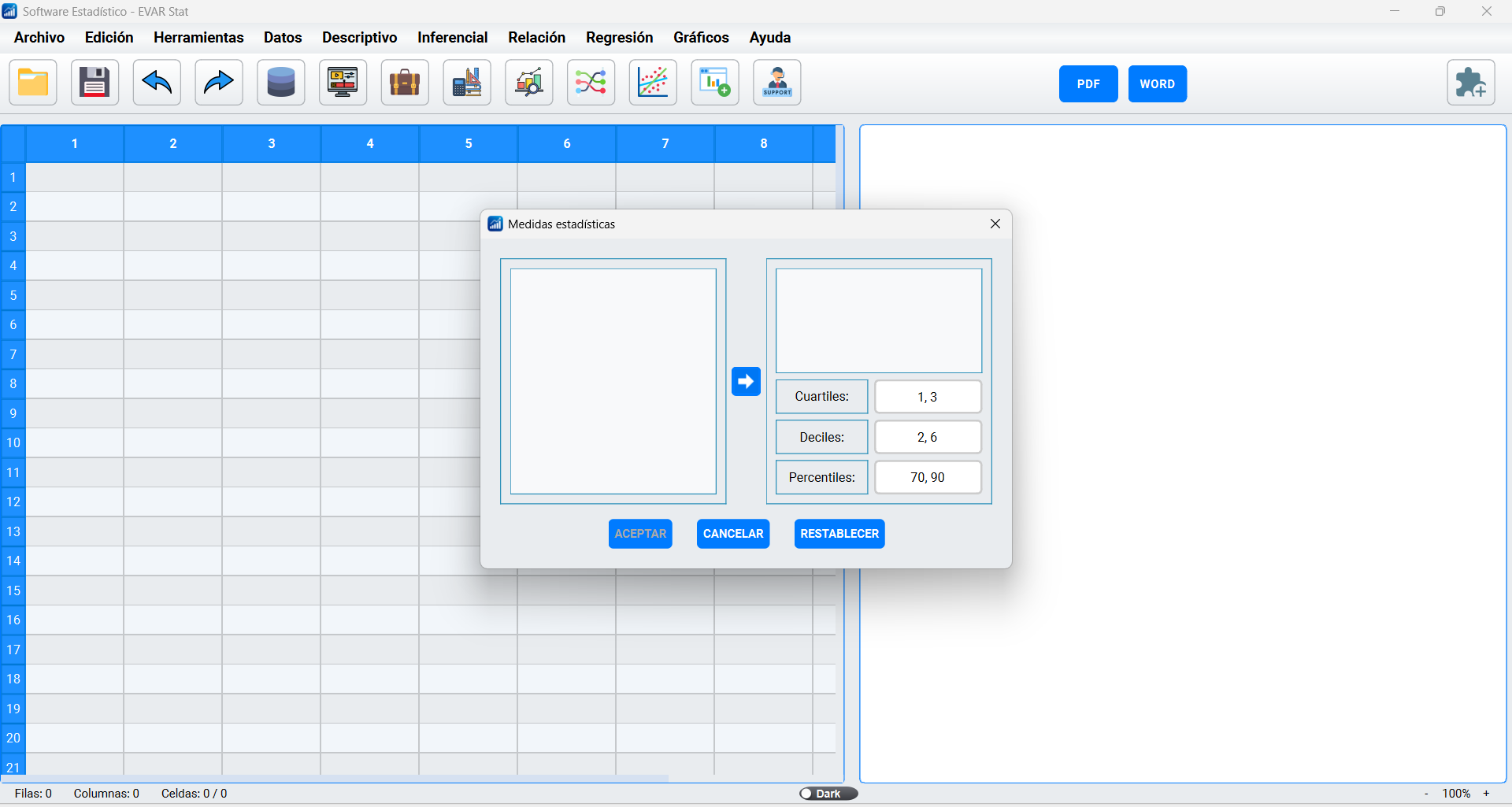Click the RESTABLECER button
Viewport: 1512px width, 807px height.
pos(839,534)
